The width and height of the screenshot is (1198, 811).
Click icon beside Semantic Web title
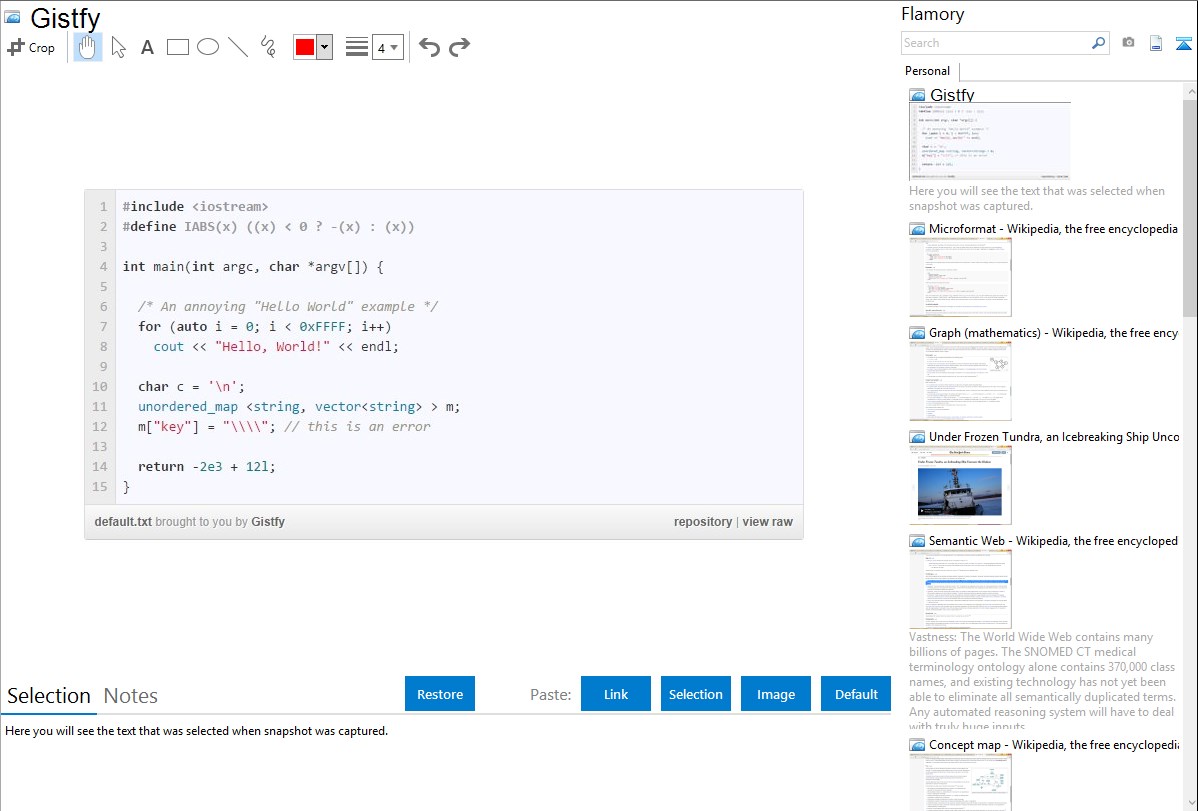click(918, 541)
